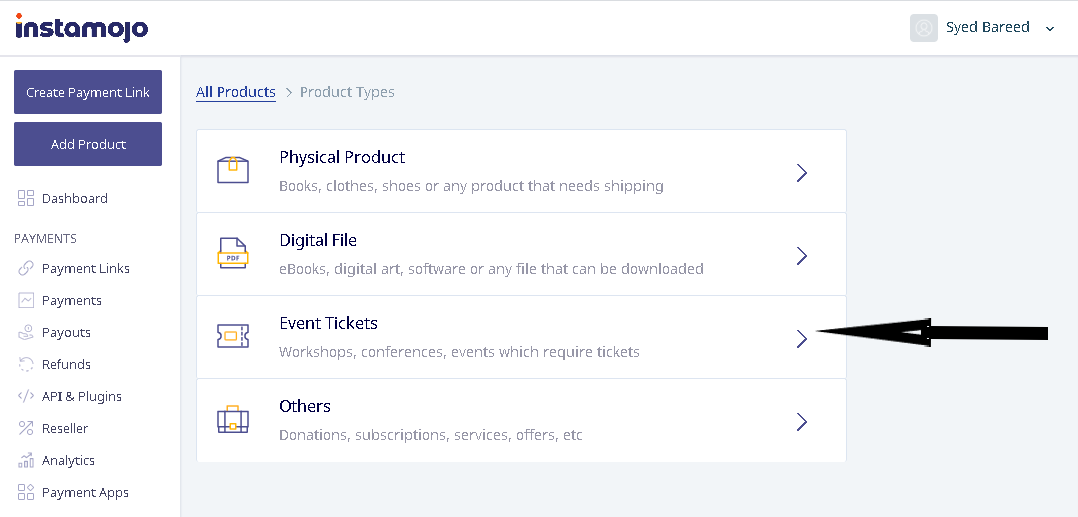Click the user avatar icon

click(923, 28)
